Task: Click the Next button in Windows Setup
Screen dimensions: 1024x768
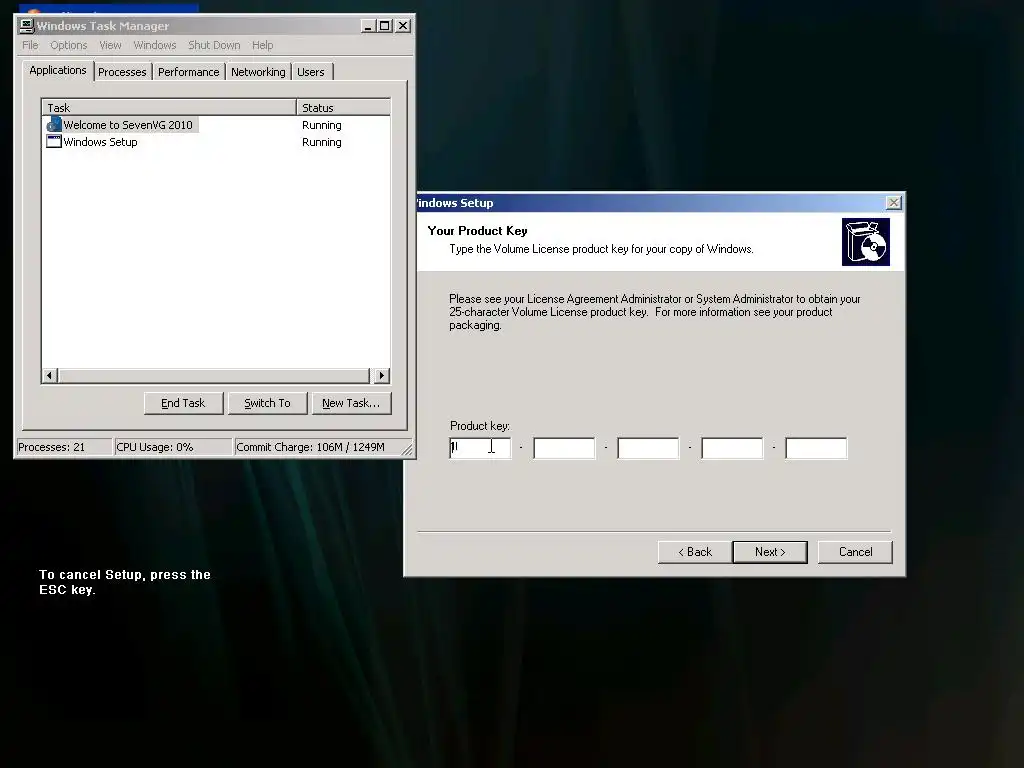Action: pos(770,552)
